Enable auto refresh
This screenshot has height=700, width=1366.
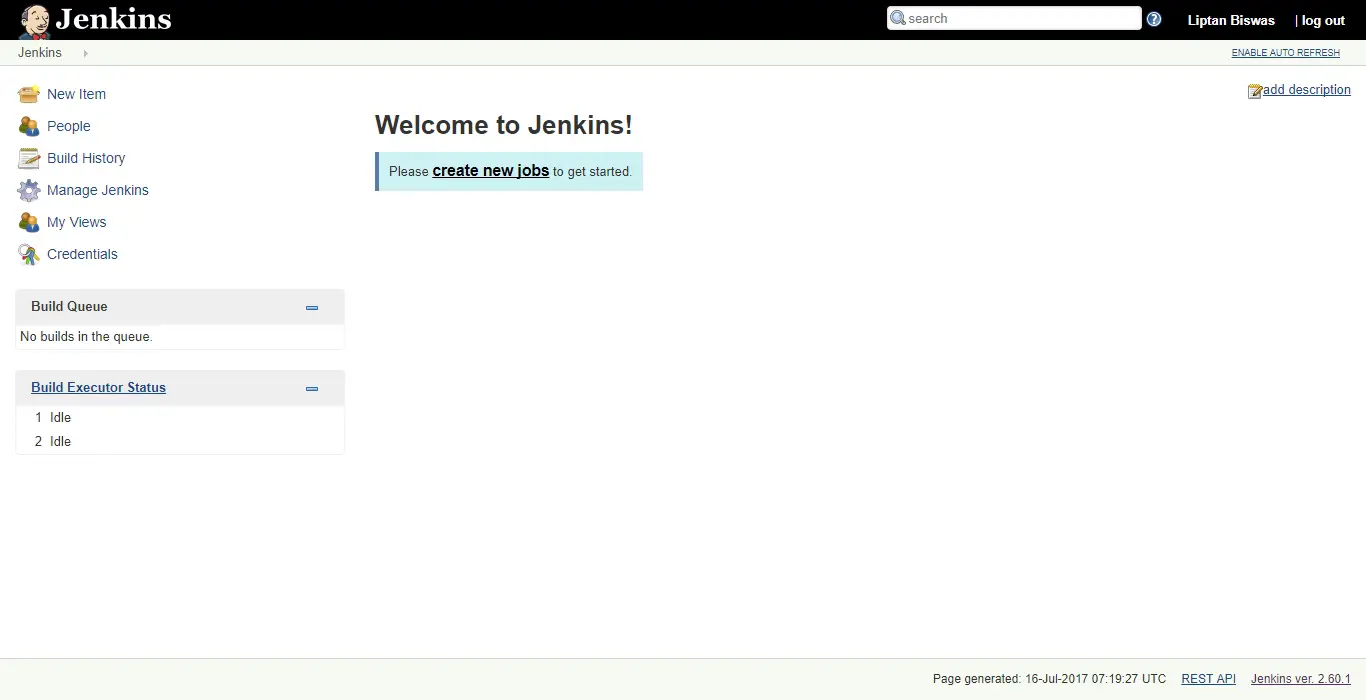pos(1285,53)
